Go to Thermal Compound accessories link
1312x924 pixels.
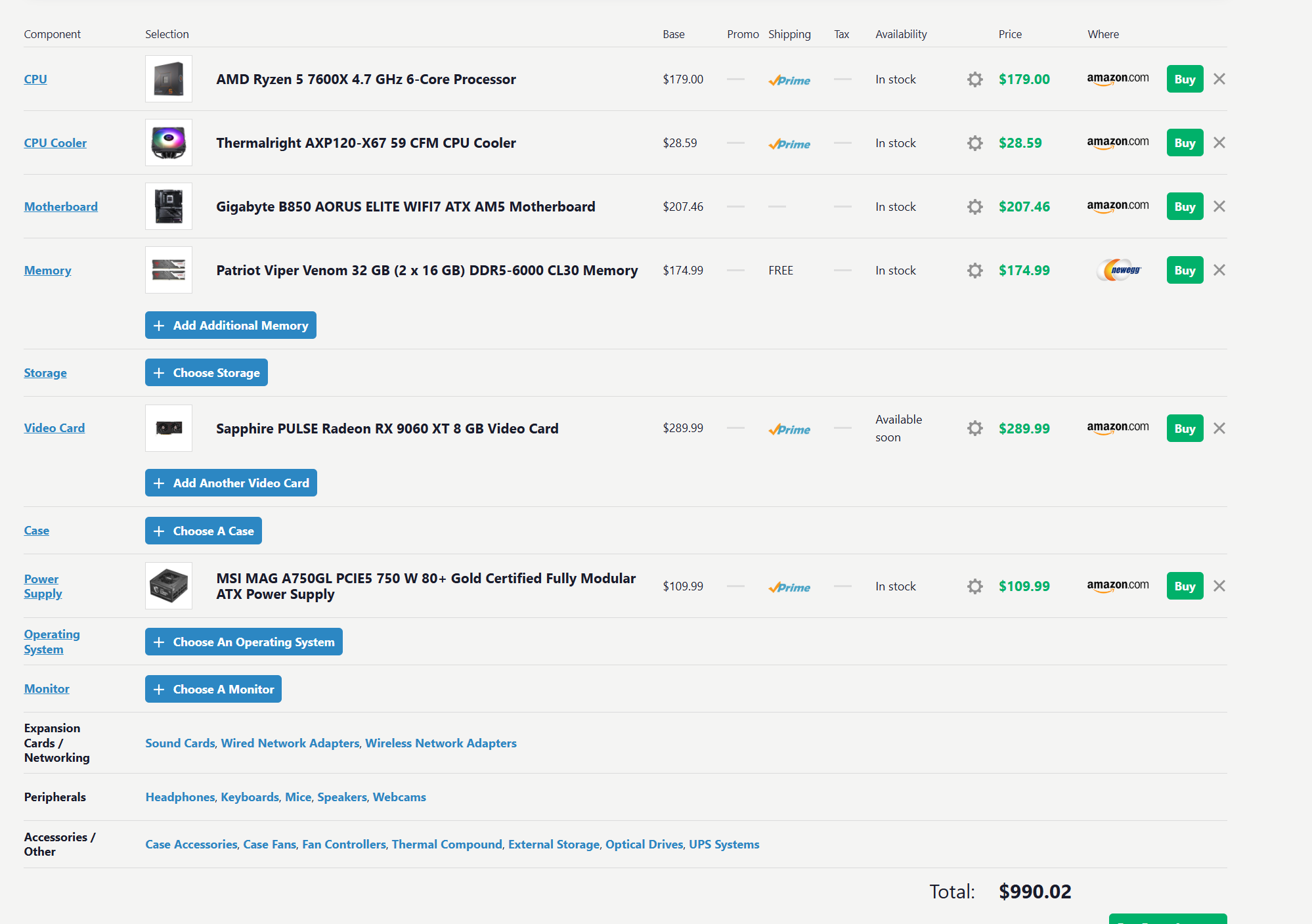pyautogui.click(x=447, y=844)
